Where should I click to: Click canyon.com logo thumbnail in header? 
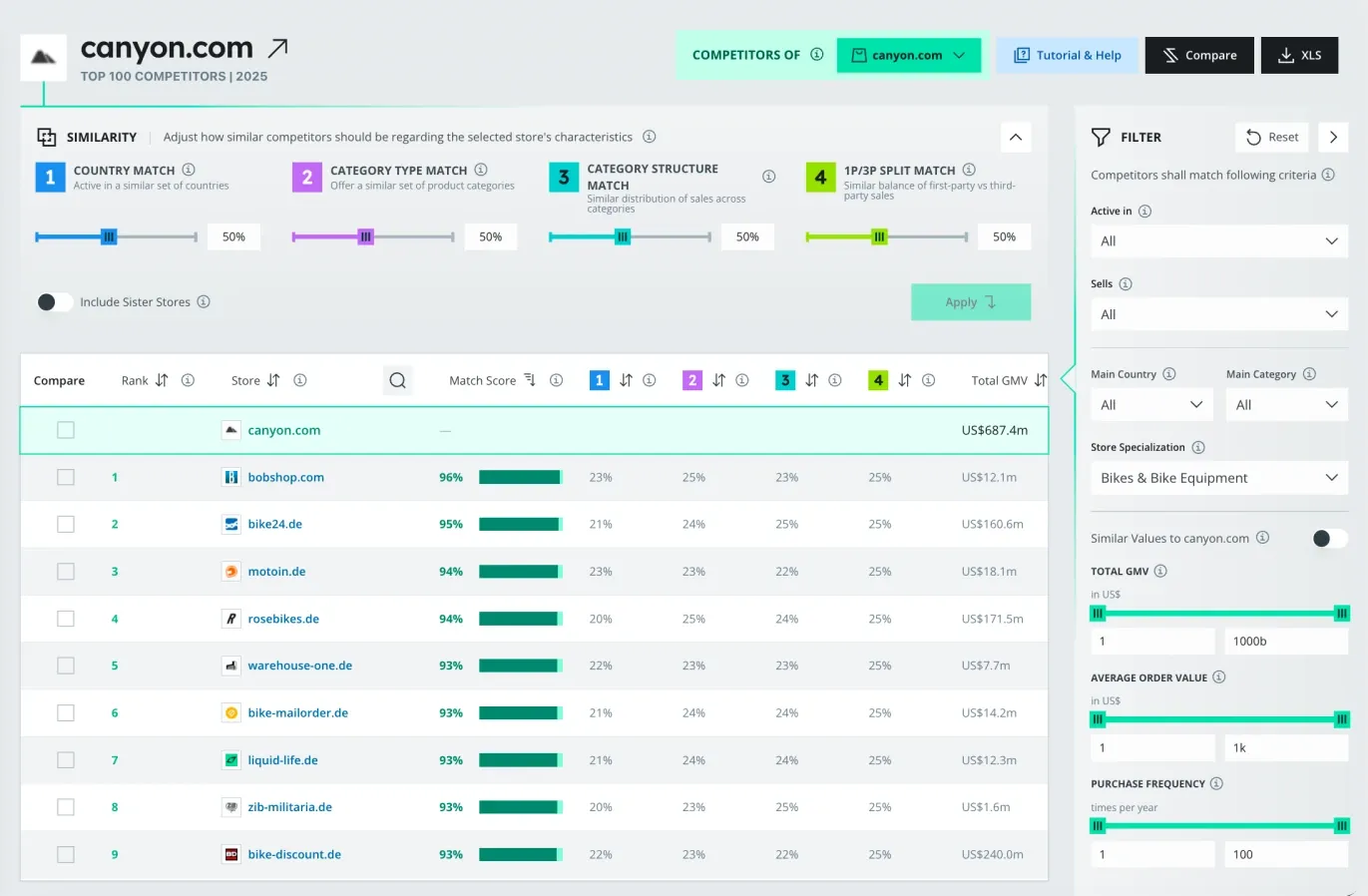click(44, 58)
